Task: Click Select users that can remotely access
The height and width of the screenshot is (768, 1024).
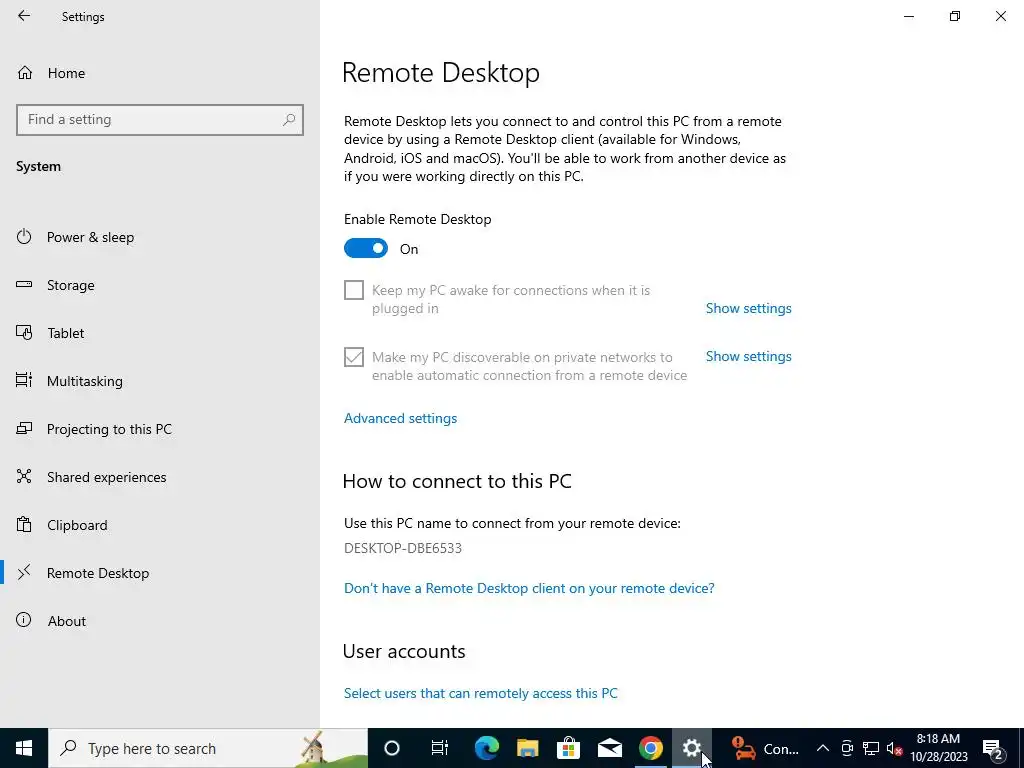Action: pos(481,693)
